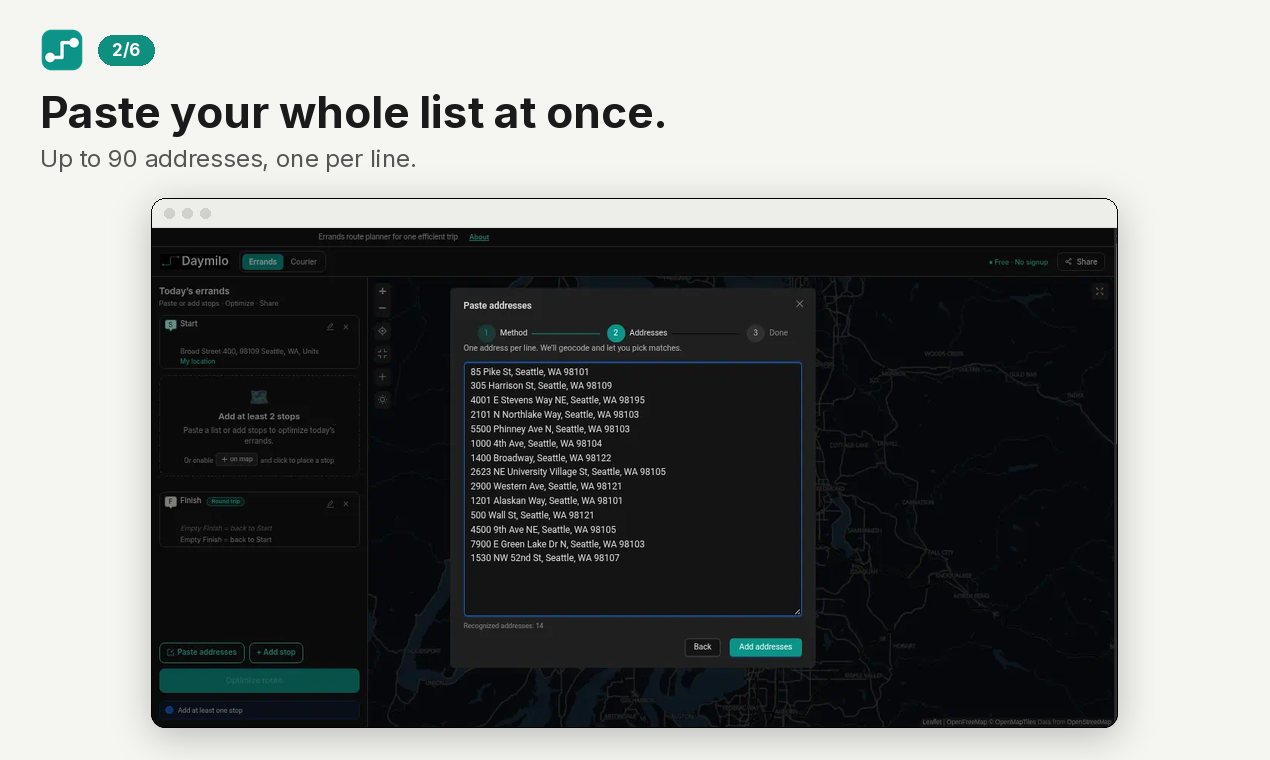The height and width of the screenshot is (760, 1270).
Task: Click the green S Start marker icon
Action: pos(171,325)
